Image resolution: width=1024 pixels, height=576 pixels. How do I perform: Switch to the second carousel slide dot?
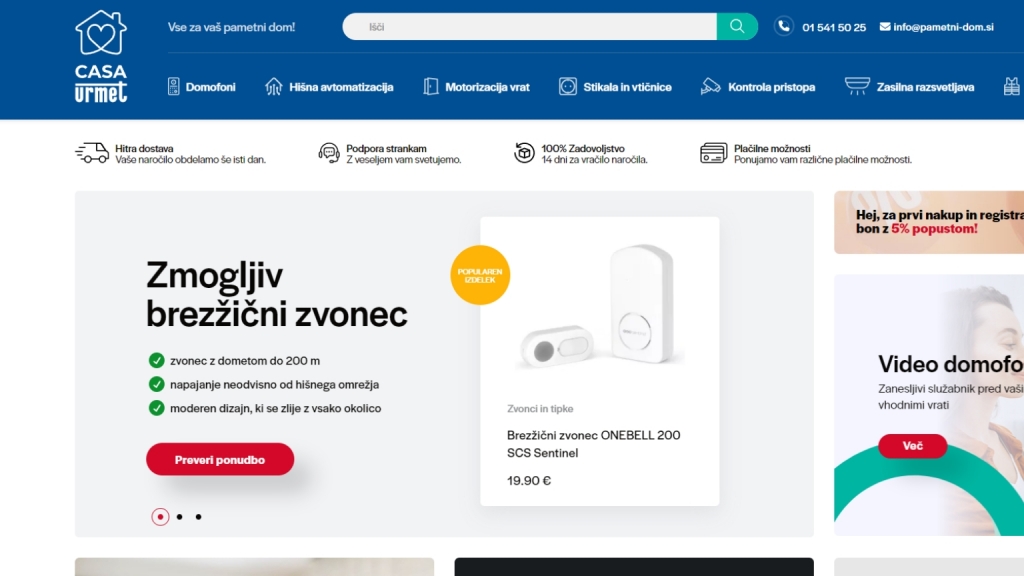(179, 517)
